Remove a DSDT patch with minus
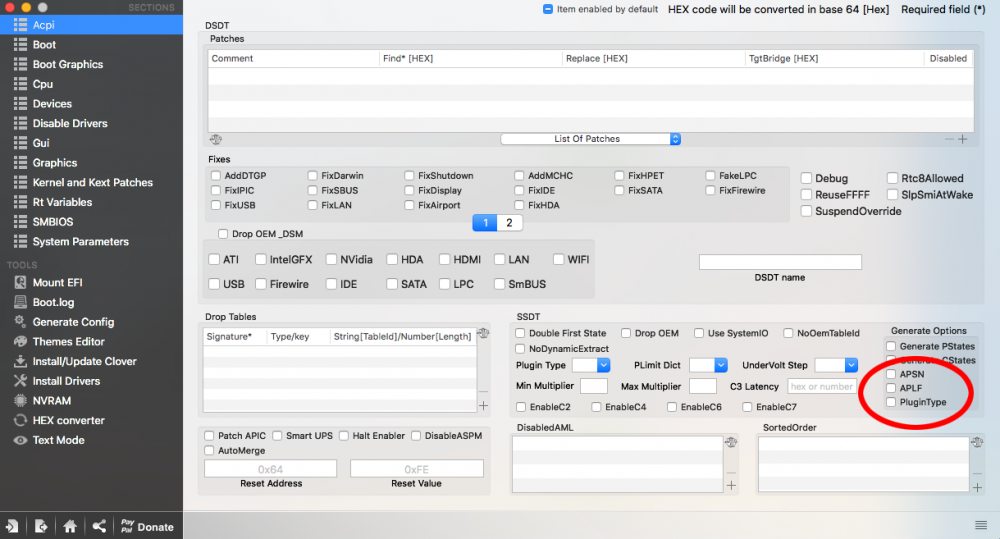1000x539 pixels. 949,139
